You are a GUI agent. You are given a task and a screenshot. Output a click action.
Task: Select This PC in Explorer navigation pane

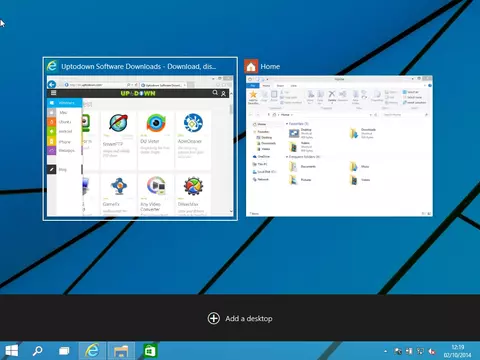coord(260,164)
